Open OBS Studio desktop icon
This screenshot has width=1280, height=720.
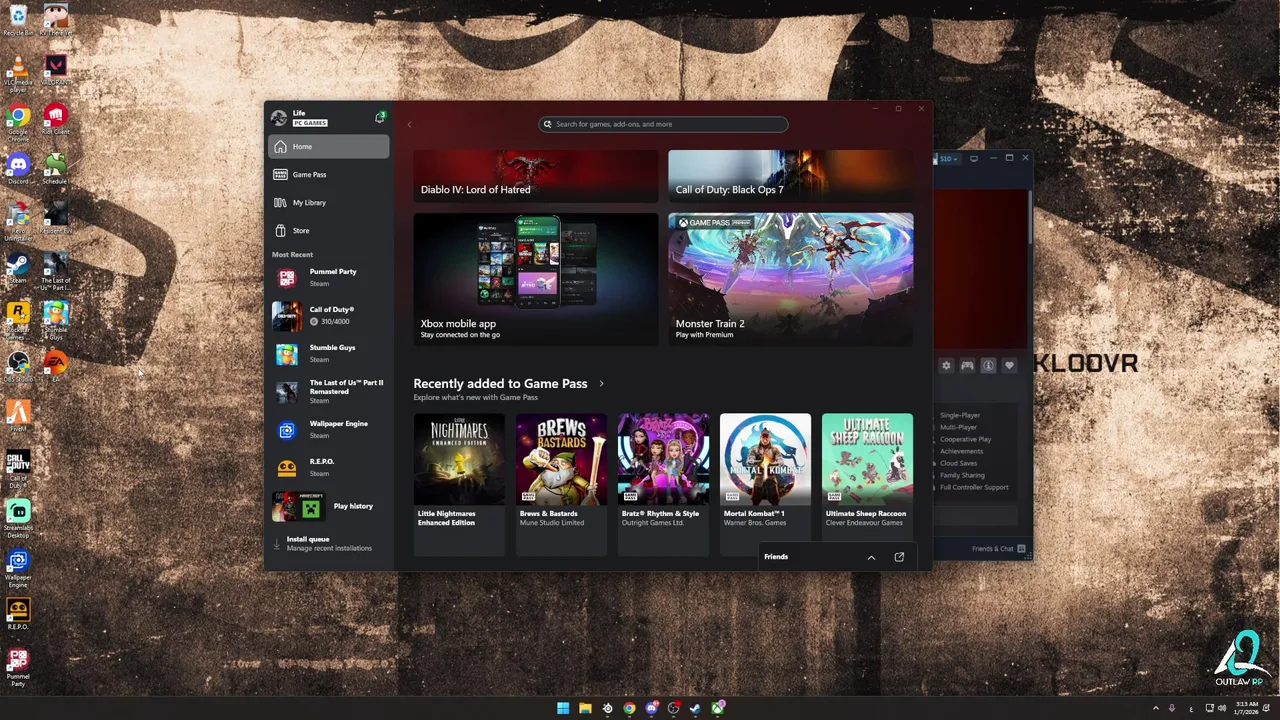click(x=18, y=367)
